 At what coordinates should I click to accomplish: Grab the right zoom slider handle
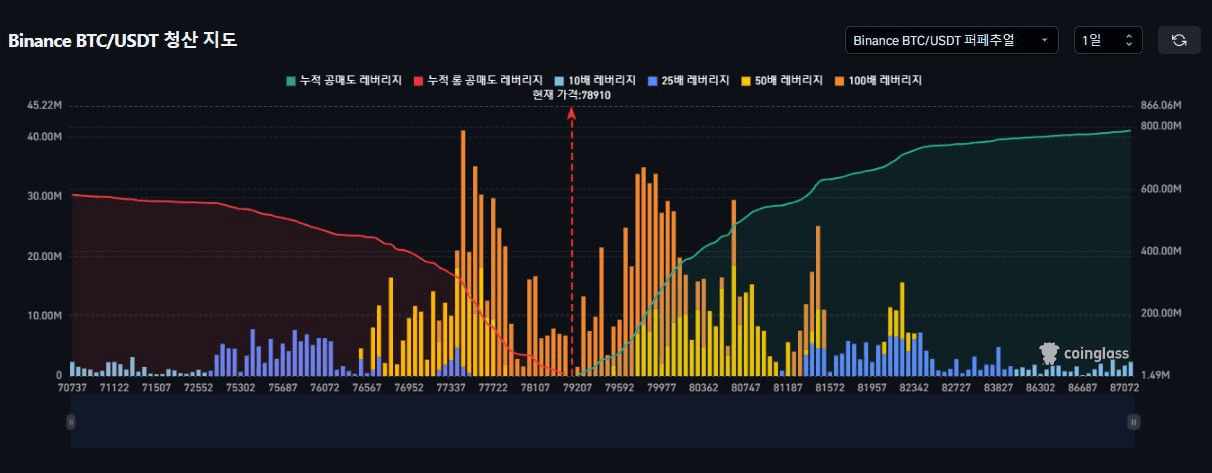click(x=1134, y=422)
